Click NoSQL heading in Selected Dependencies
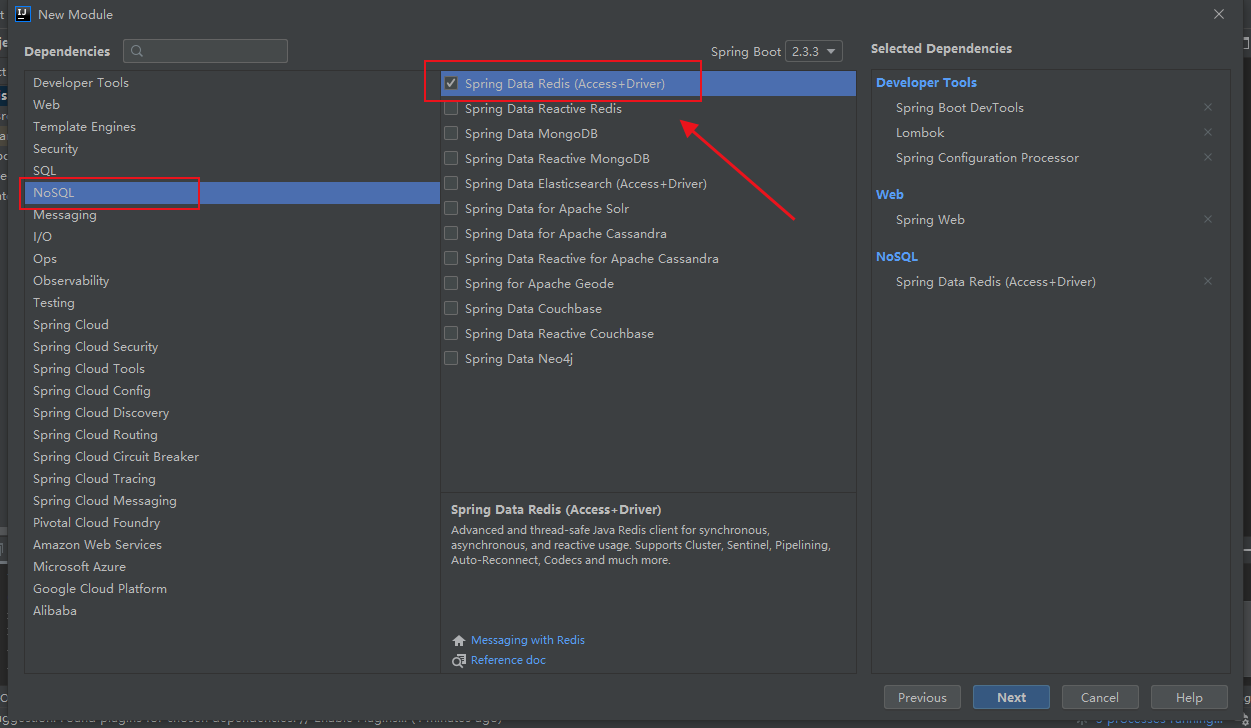Screen dimensions: 1251x728 pyautogui.click(x=896, y=256)
